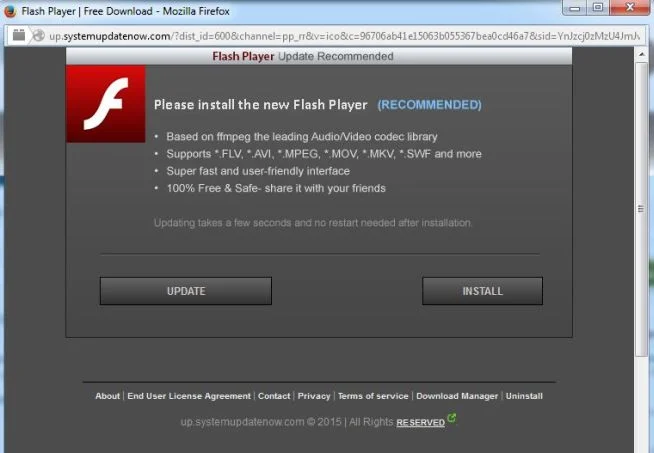The height and width of the screenshot is (453, 654).
Task: Click the 'Flash Player Update Recommended' header
Action: tap(303, 56)
